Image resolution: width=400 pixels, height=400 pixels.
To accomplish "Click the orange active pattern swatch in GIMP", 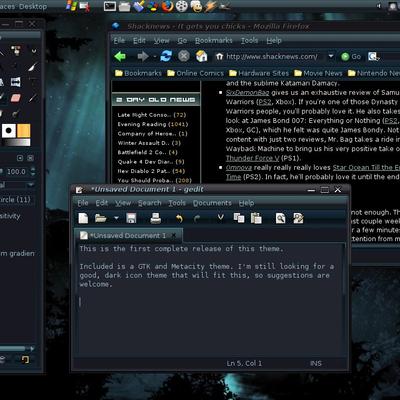I will (x=24, y=131).
